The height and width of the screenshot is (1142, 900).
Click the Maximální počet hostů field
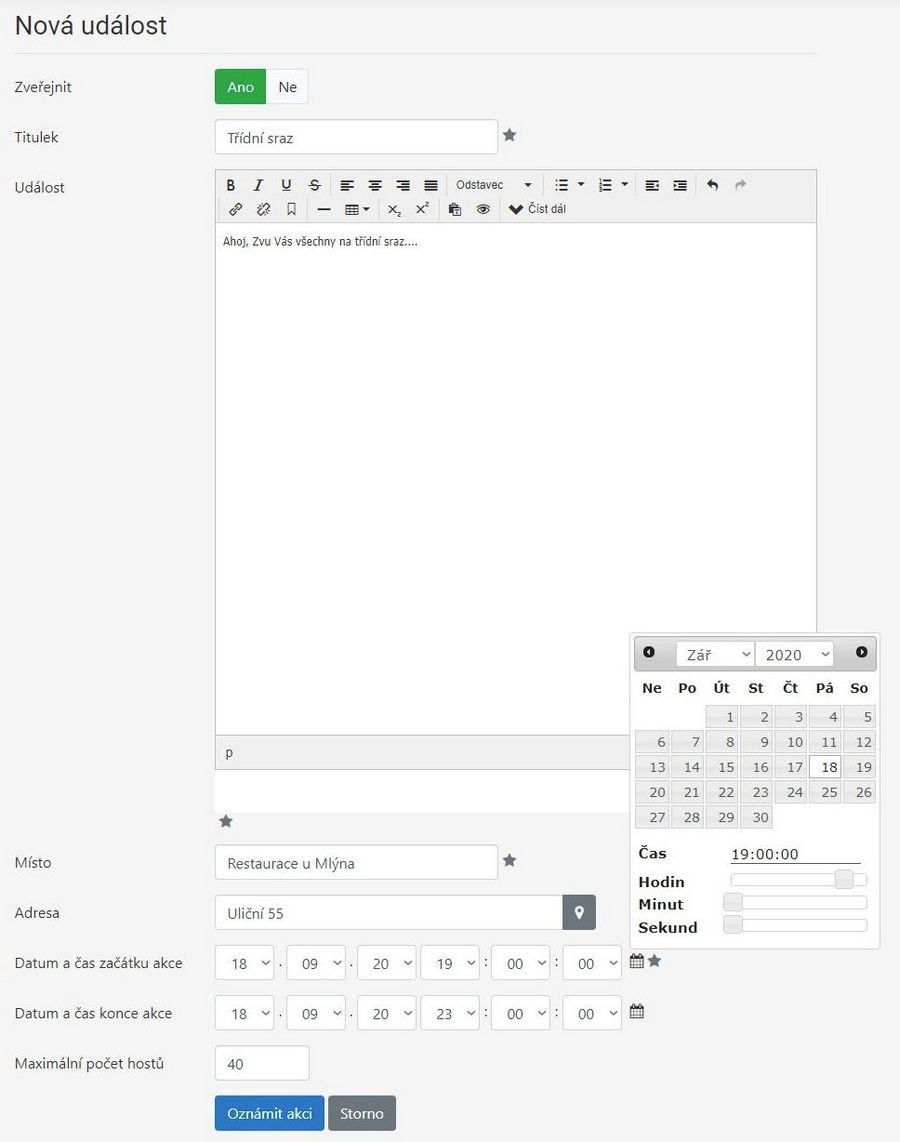click(x=262, y=1063)
